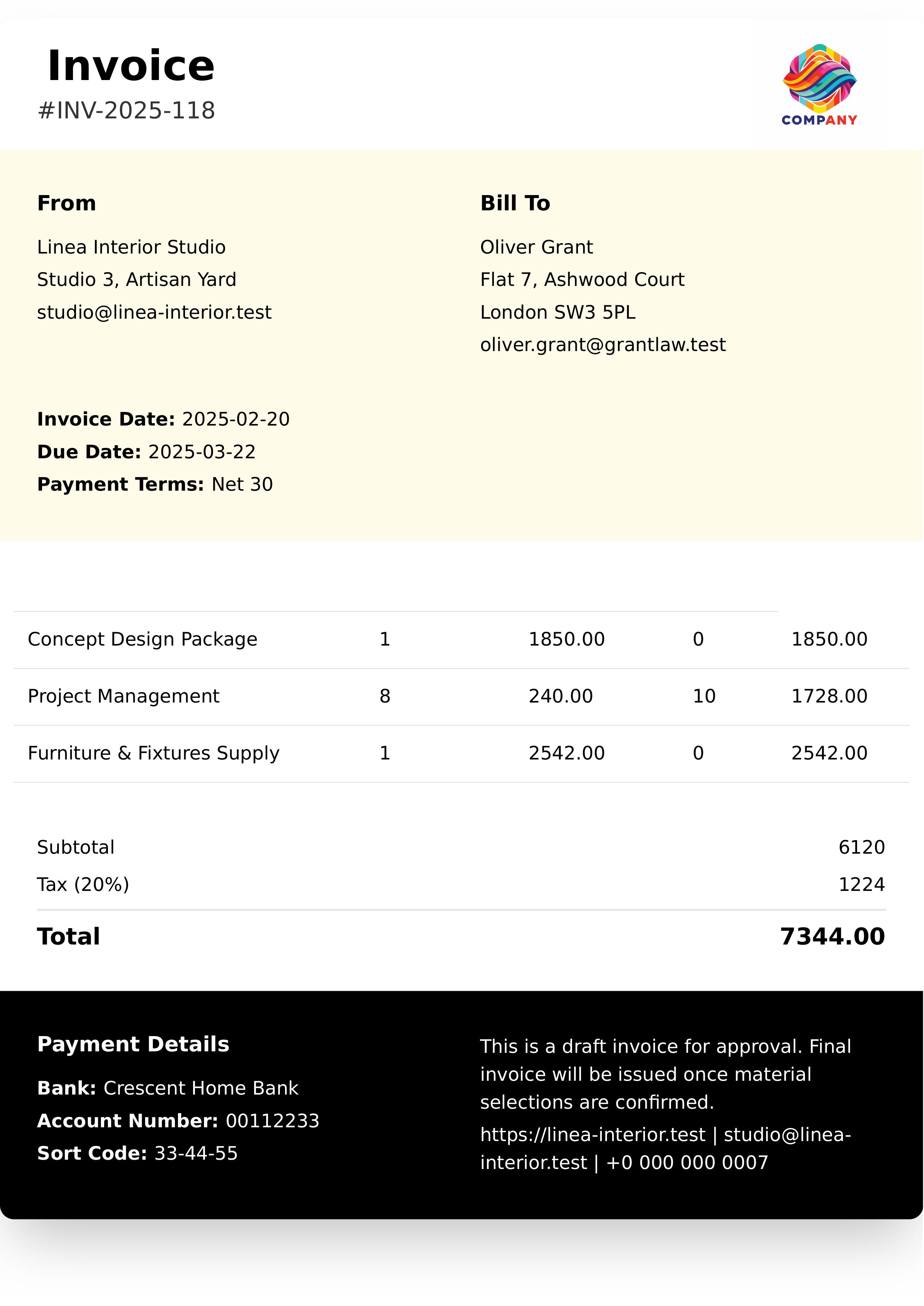
Task: Select Furniture & Fixtures Supply item
Action: click(x=154, y=753)
